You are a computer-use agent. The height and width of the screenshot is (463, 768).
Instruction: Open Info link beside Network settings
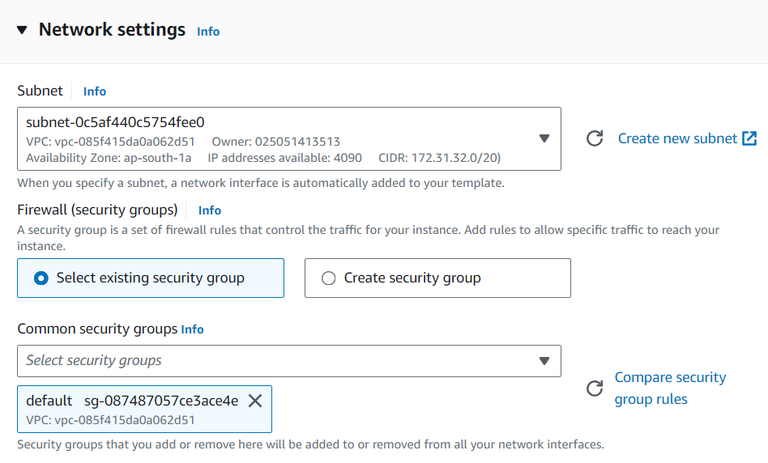(208, 31)
